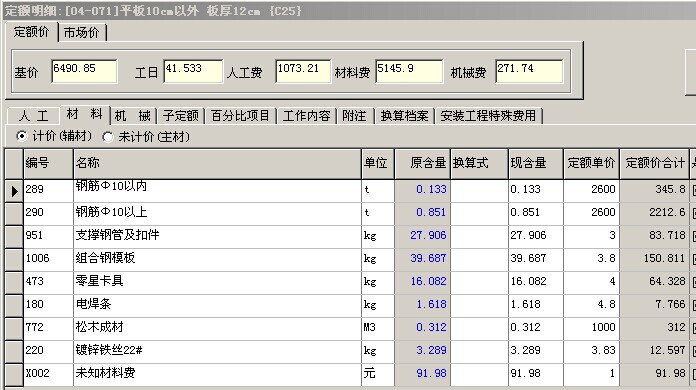696x390 pixels.
Task: Click the 定额价合计 value 2212.6
Action: [x=654, y=213]
